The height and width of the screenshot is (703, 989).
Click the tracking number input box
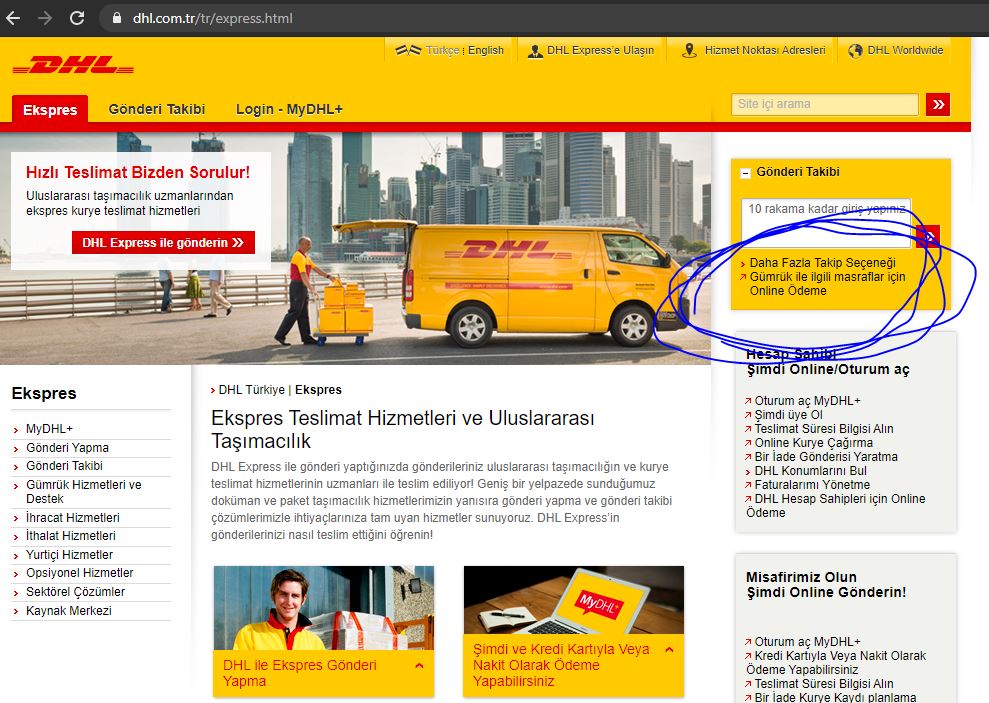coord(826,223)
